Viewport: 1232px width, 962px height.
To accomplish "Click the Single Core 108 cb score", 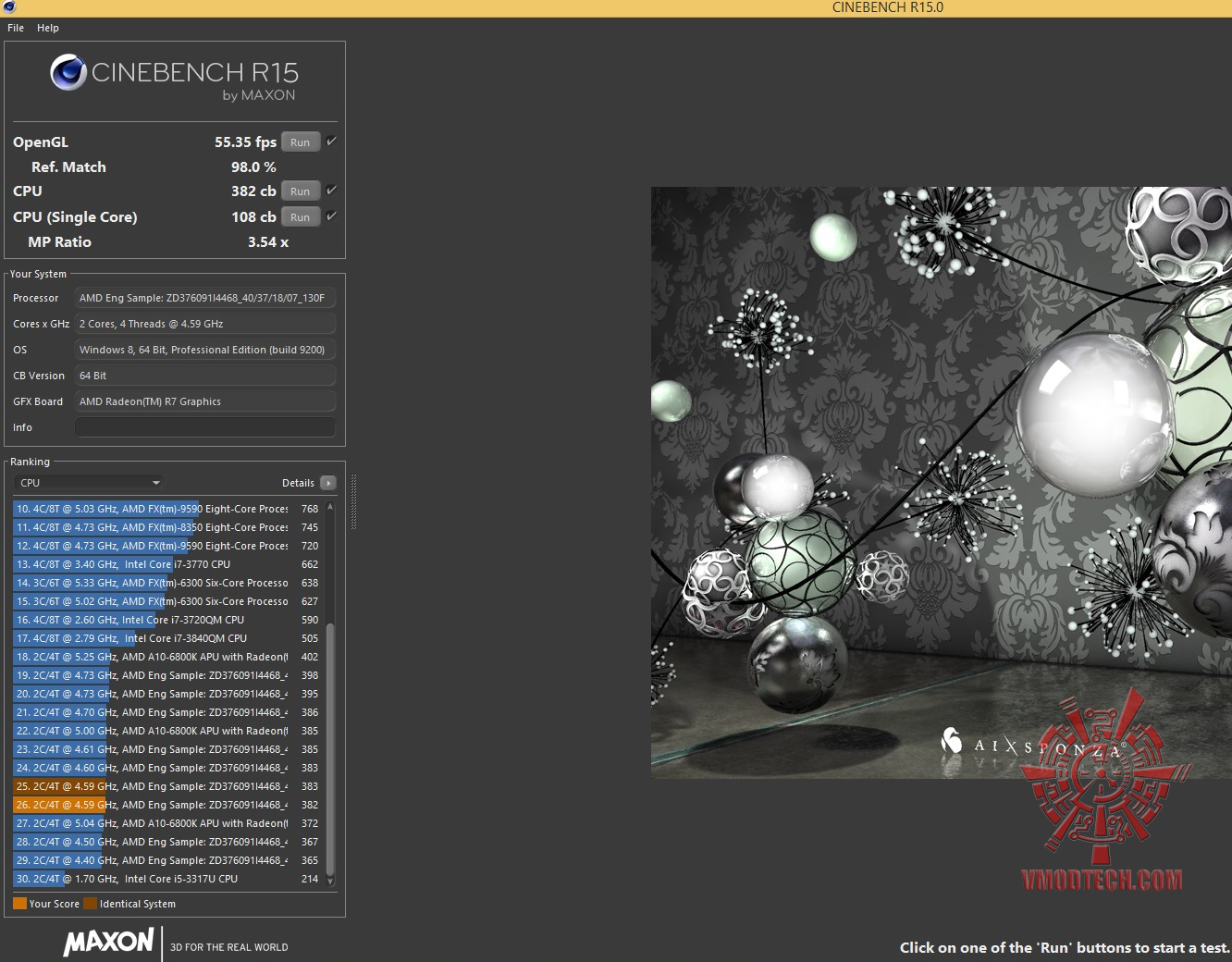I will click(x=253, y=217).
